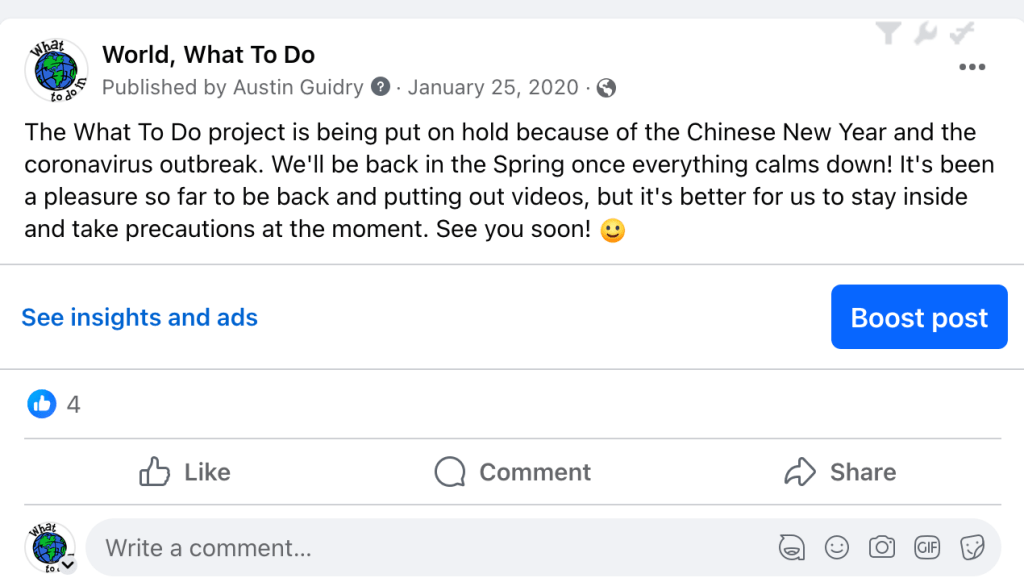1024x582 pixels.
Task: Click the World, What To Do profile picture
Action: 55,70
